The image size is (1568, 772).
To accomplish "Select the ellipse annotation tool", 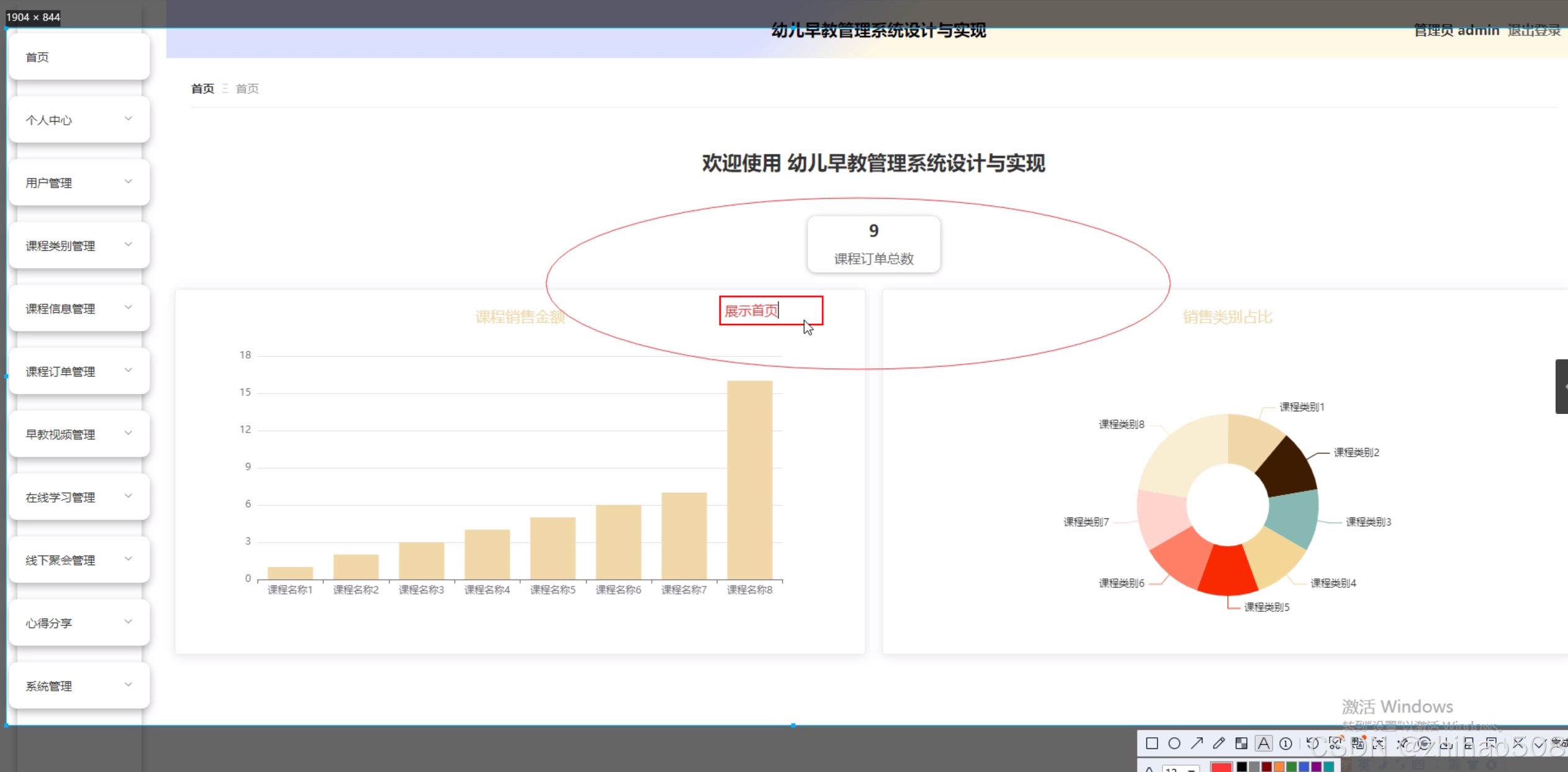I will [x=1174, y=743].
